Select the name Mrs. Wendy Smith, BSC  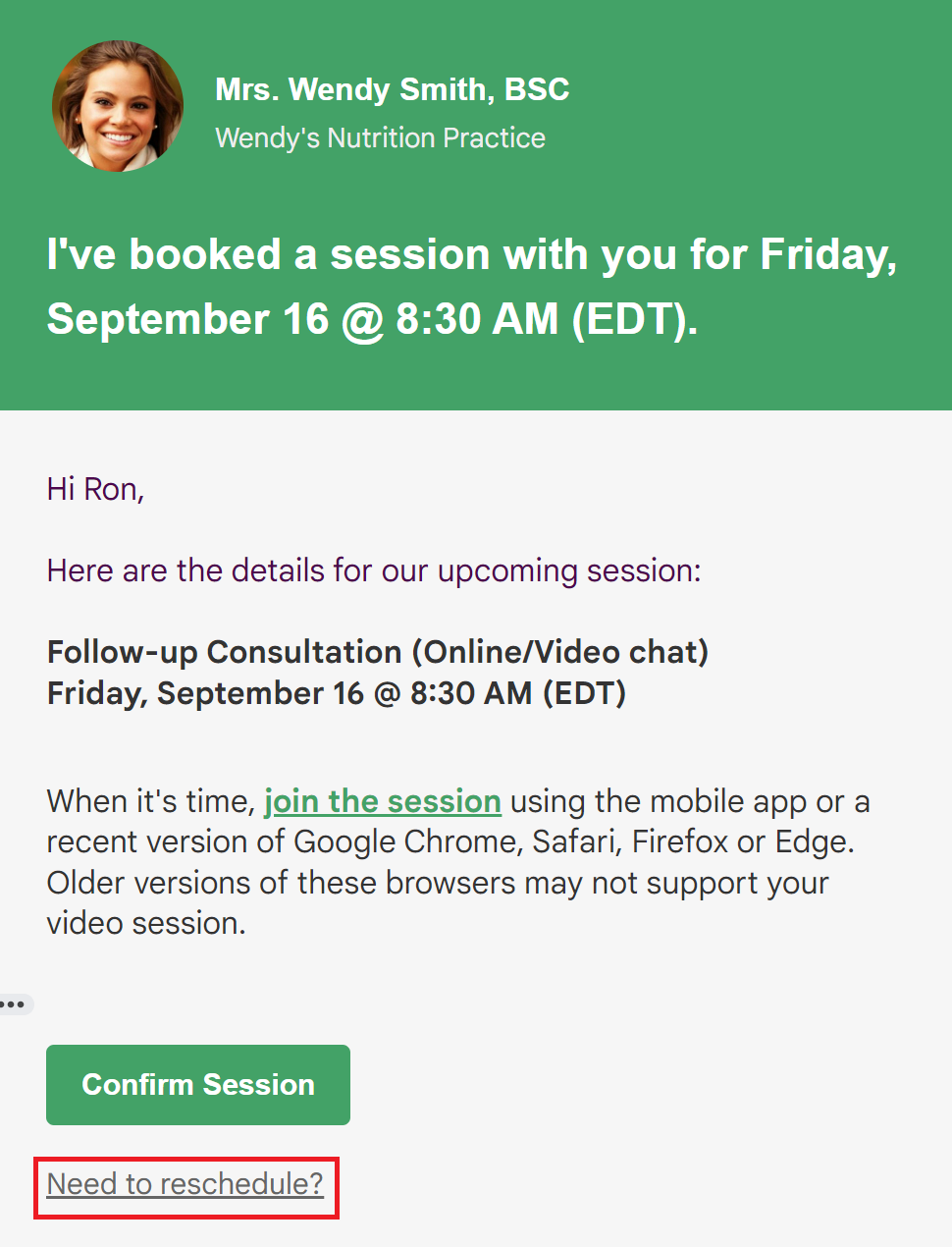[393, 89]
